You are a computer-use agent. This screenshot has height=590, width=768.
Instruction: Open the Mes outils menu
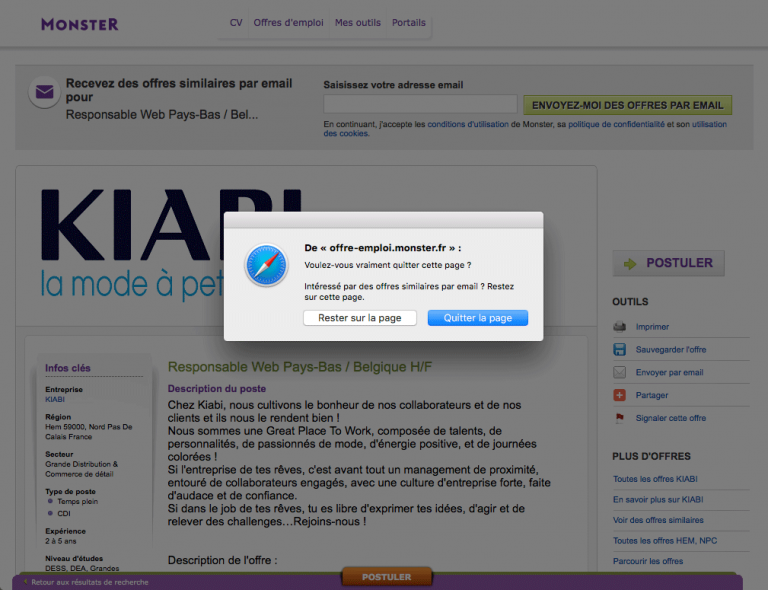[x=358, y=23]
